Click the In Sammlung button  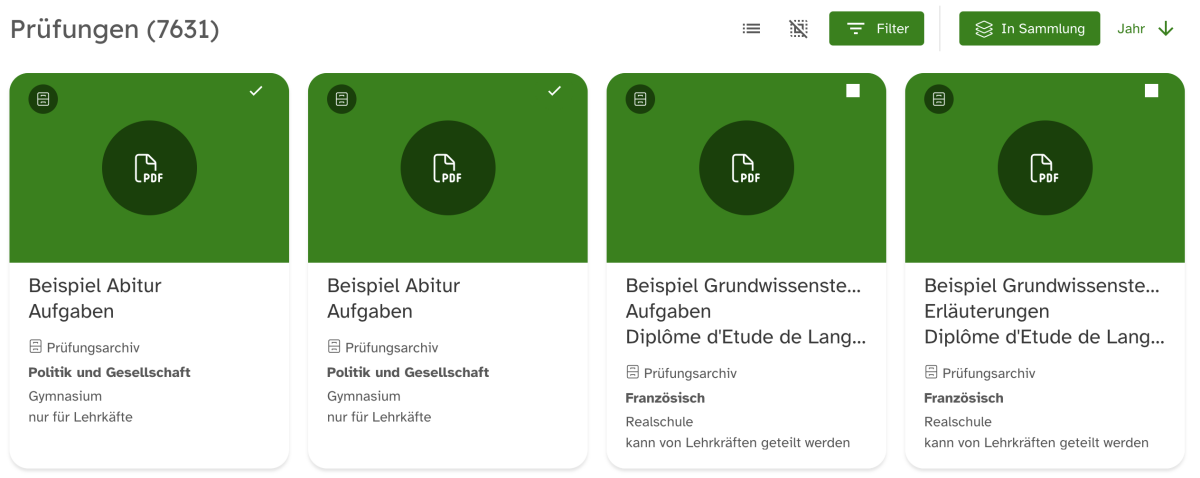click(1029, 29)
